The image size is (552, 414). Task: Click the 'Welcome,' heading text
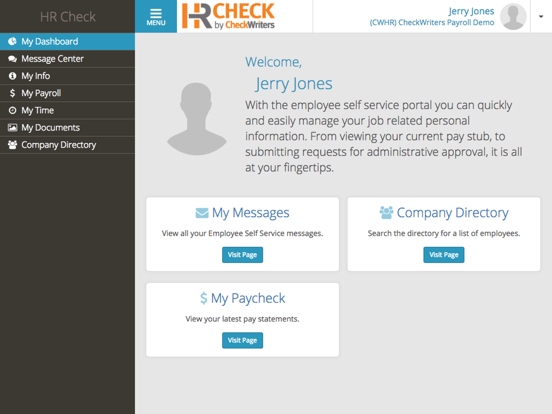[274, 62]
